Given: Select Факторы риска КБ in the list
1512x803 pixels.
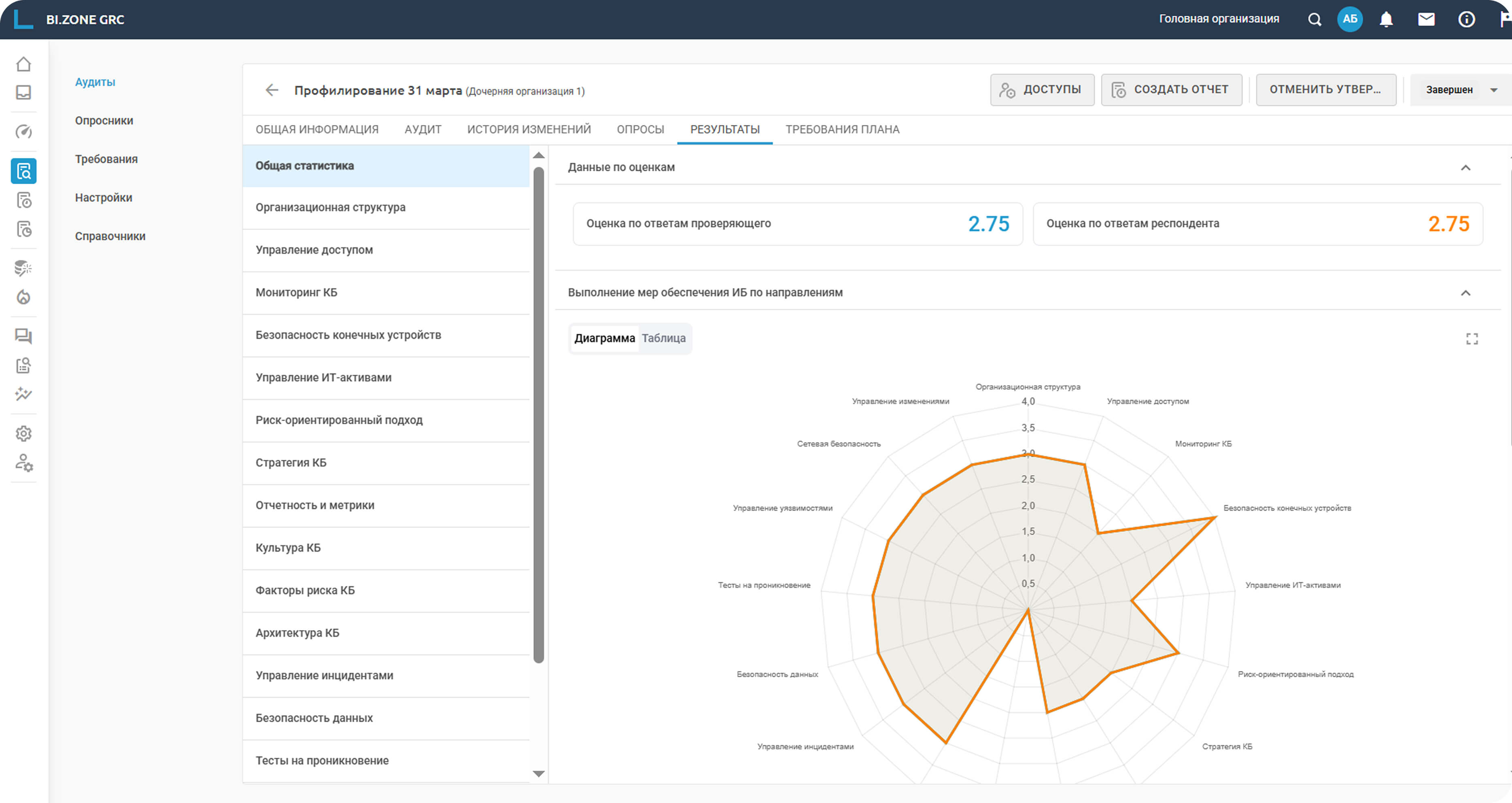Looking at the screenshot, I should click(x=386, y=591).
